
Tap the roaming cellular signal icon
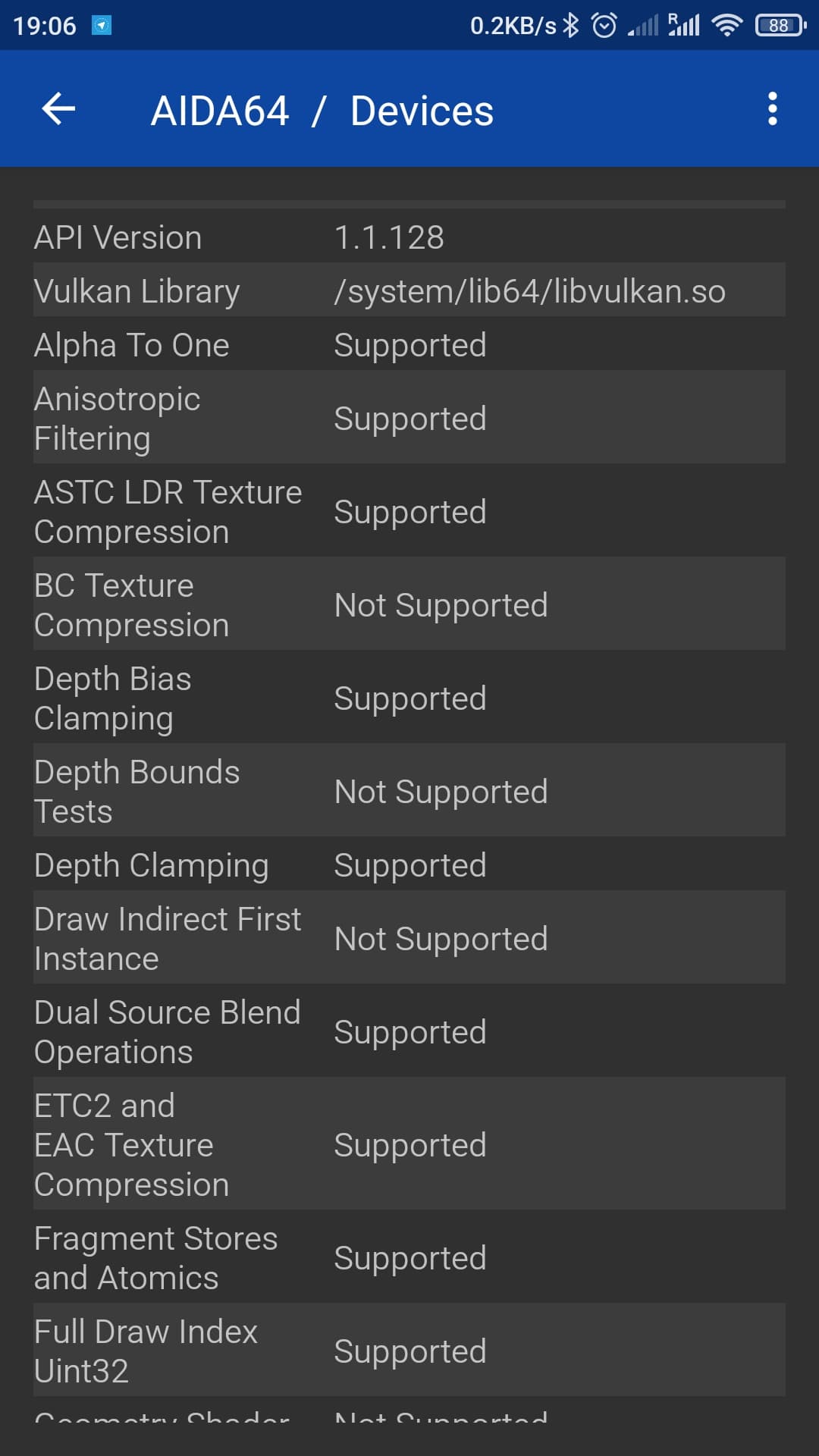click(684, 26)
